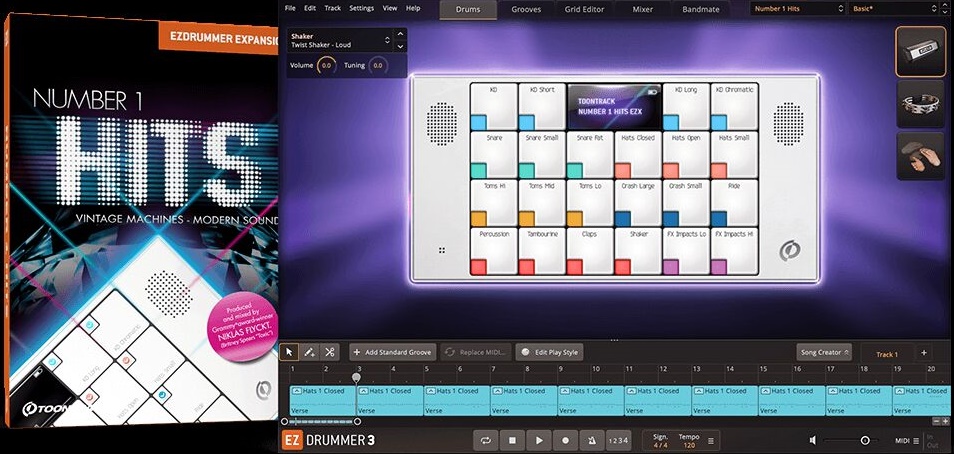The height and width of the screenshot is (454, 954).
Task: Click the Stop button in transport
Action: (512, 440)
